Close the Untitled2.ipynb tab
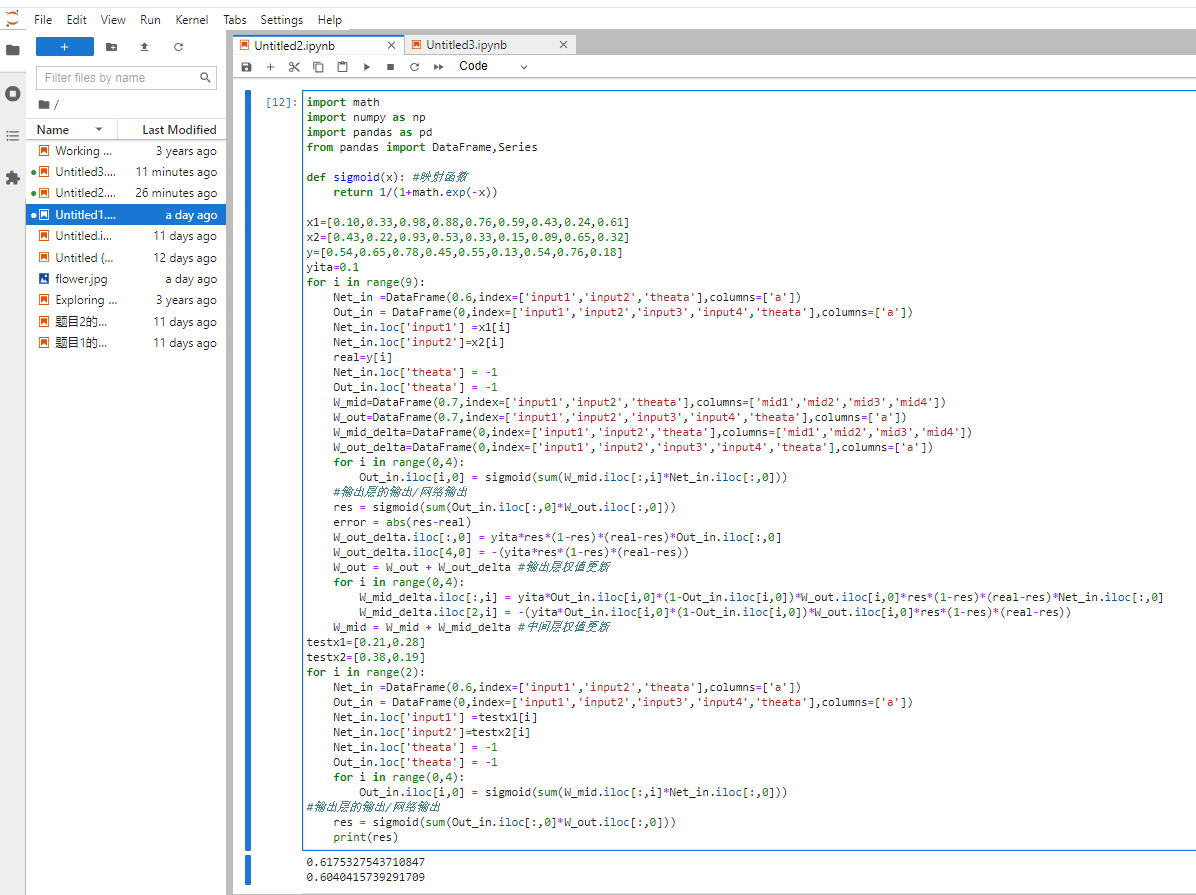This screenshot has width=1196, height=895. click(x=392, y=45)
